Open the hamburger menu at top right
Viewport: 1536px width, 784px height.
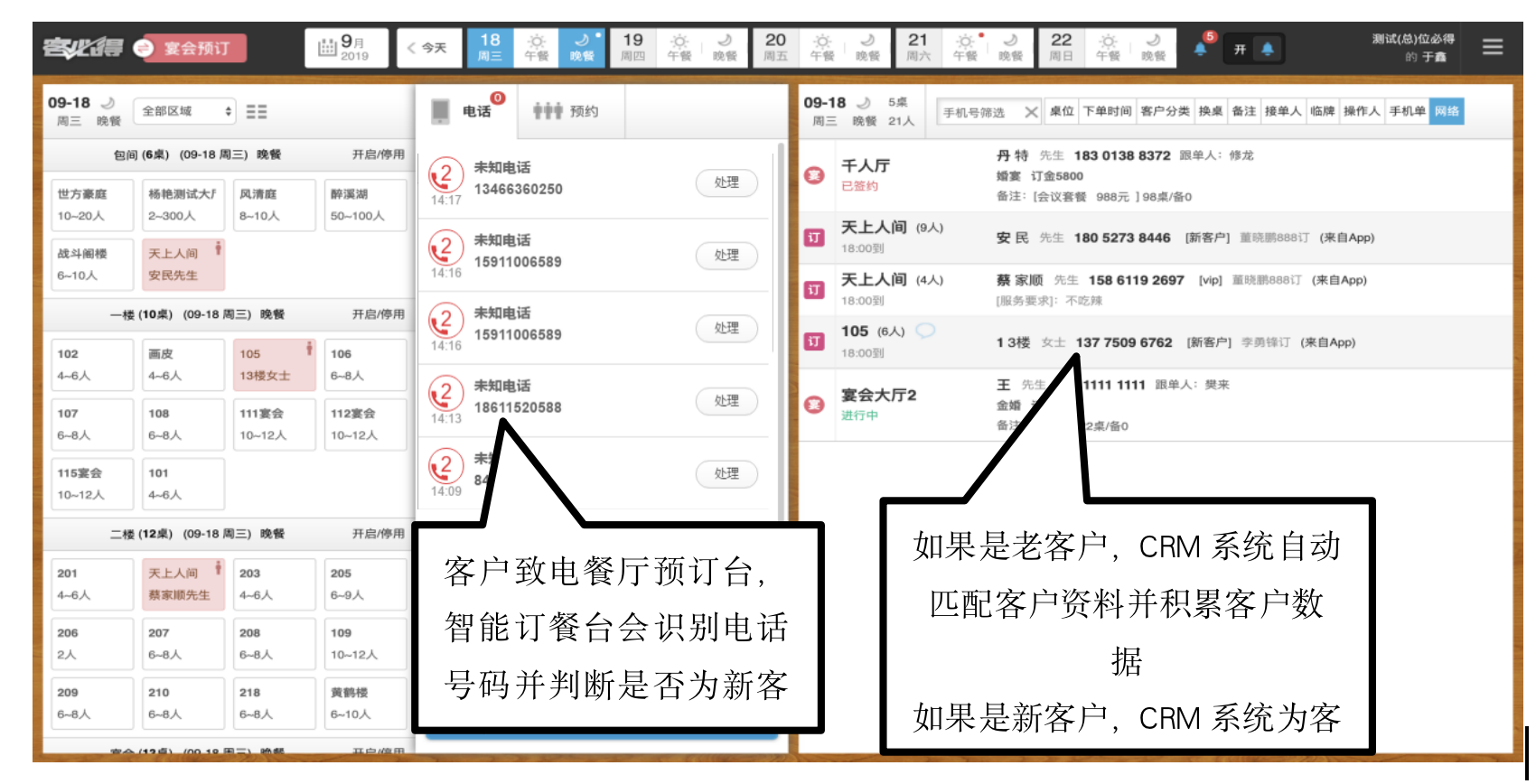[1492, 47]
